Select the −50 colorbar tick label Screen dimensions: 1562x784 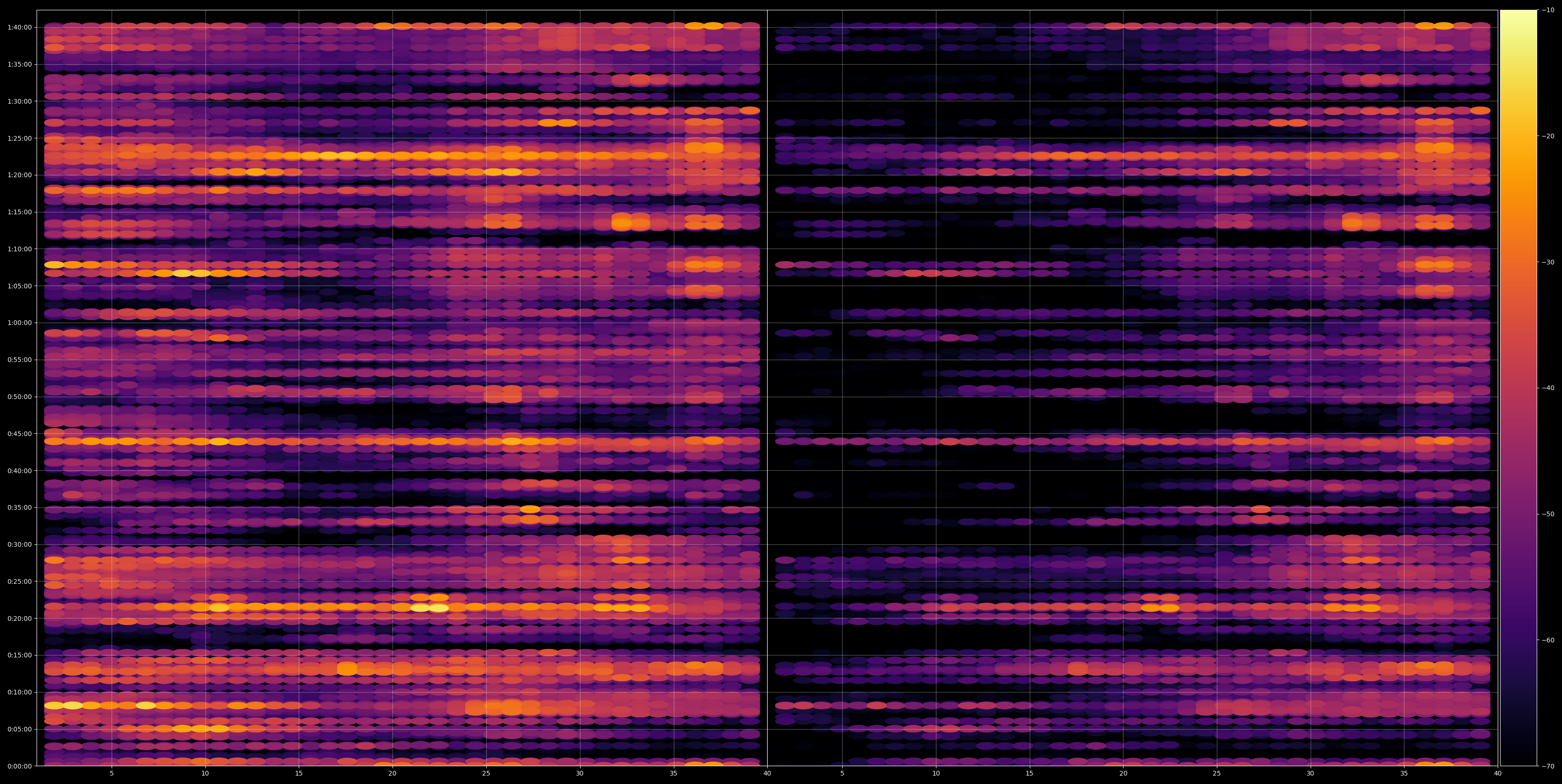1548,514
